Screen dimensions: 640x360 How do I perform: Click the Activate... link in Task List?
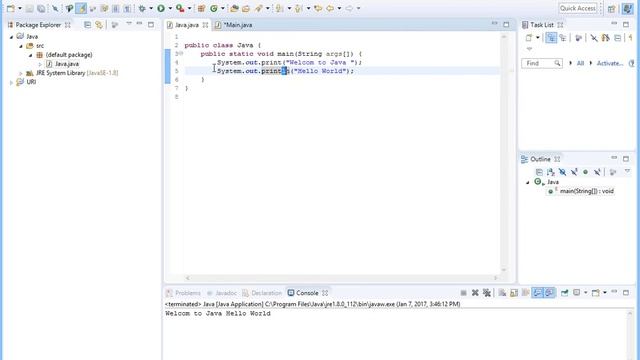pos(610,63)
